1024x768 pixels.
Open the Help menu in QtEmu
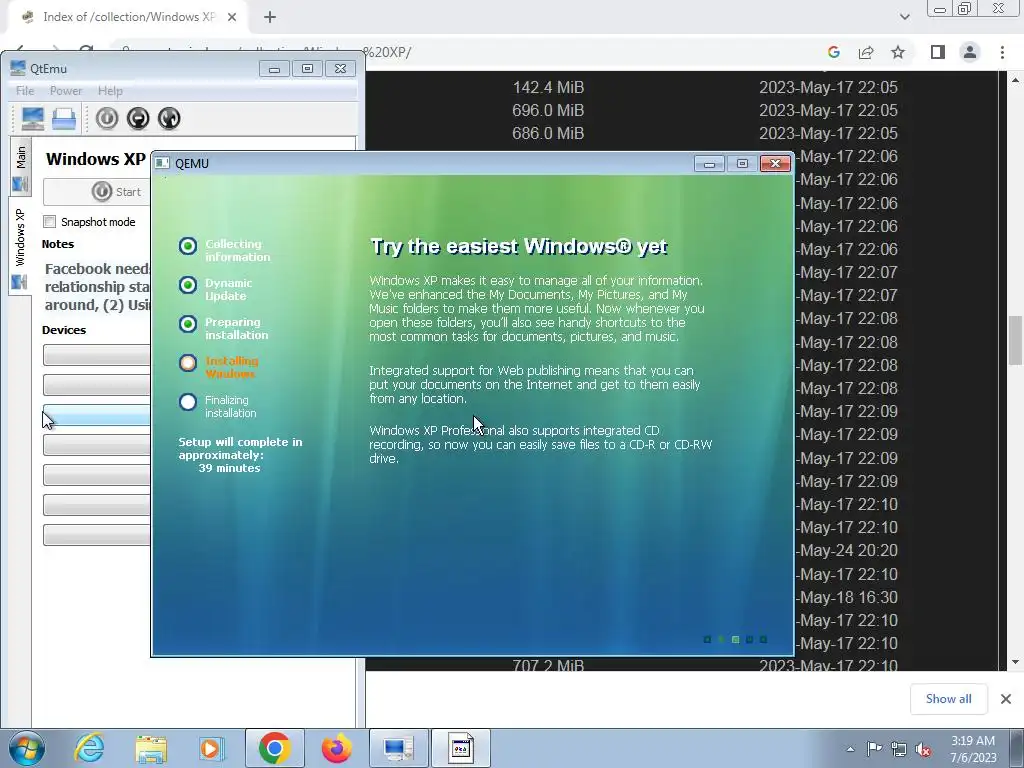pos(110,91)
